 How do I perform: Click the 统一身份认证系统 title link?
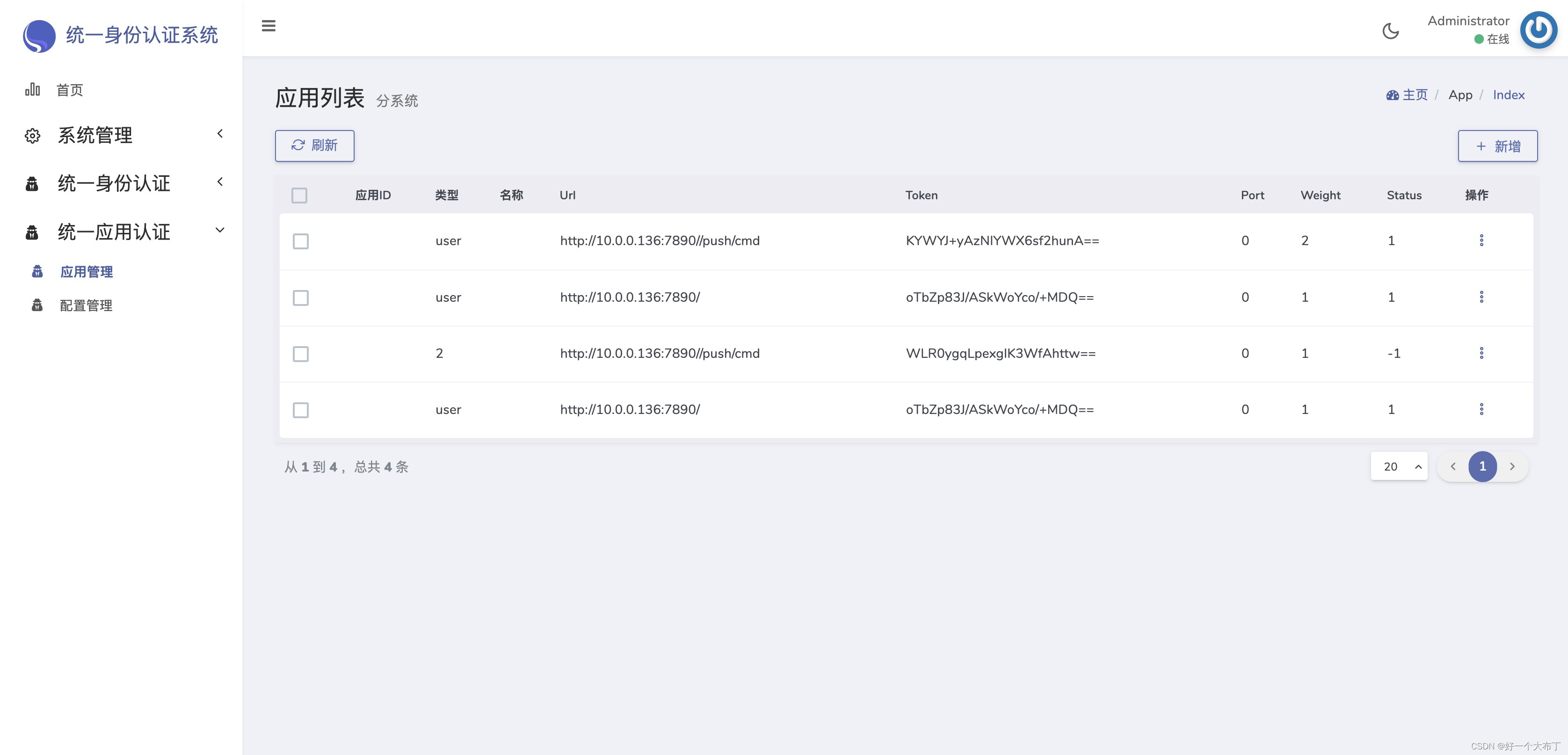pyautogui.click(x=142, y=35)
